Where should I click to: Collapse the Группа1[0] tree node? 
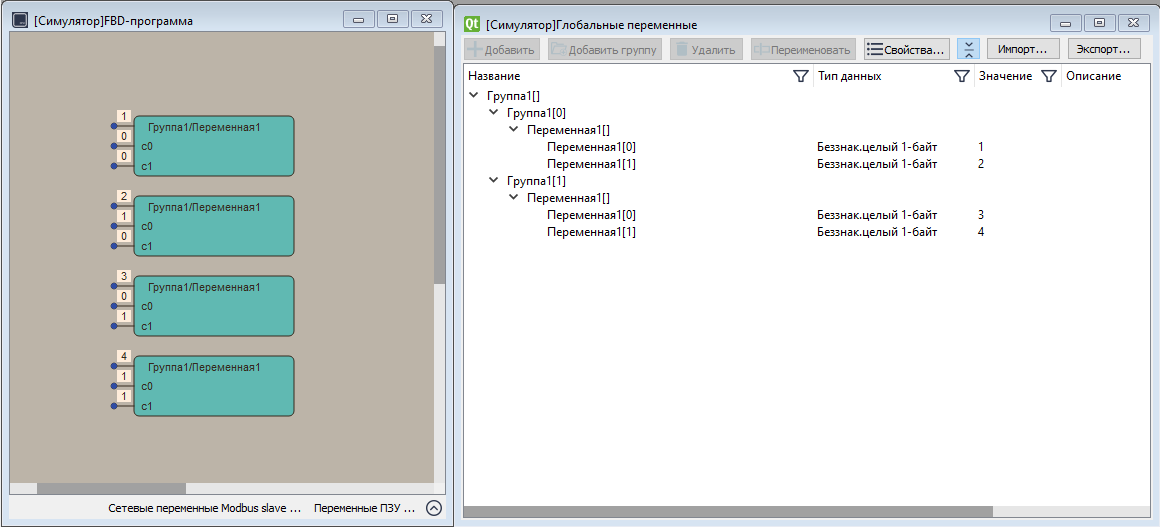point(494,112)
